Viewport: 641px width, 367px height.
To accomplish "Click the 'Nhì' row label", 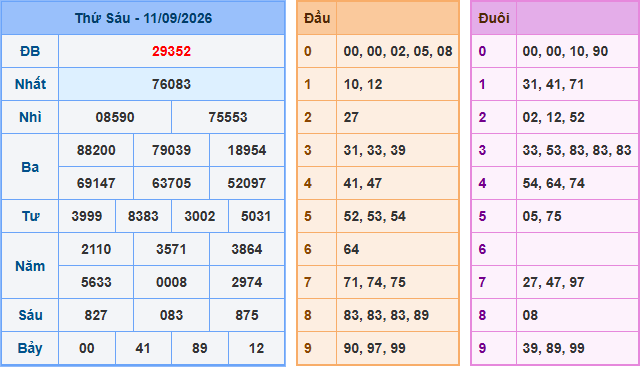I will pyautogui.click(x=30, y=117).
